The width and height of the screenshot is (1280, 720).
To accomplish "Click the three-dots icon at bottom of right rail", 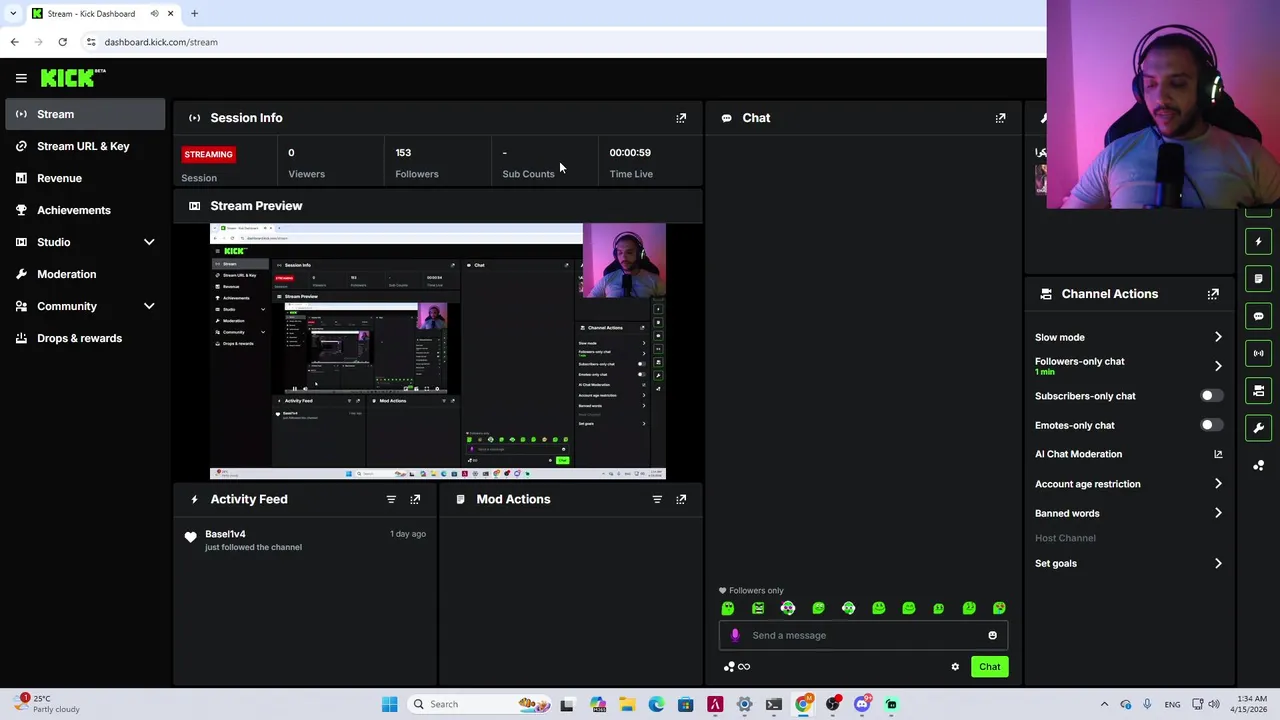I will click(x=1259, y=465).
